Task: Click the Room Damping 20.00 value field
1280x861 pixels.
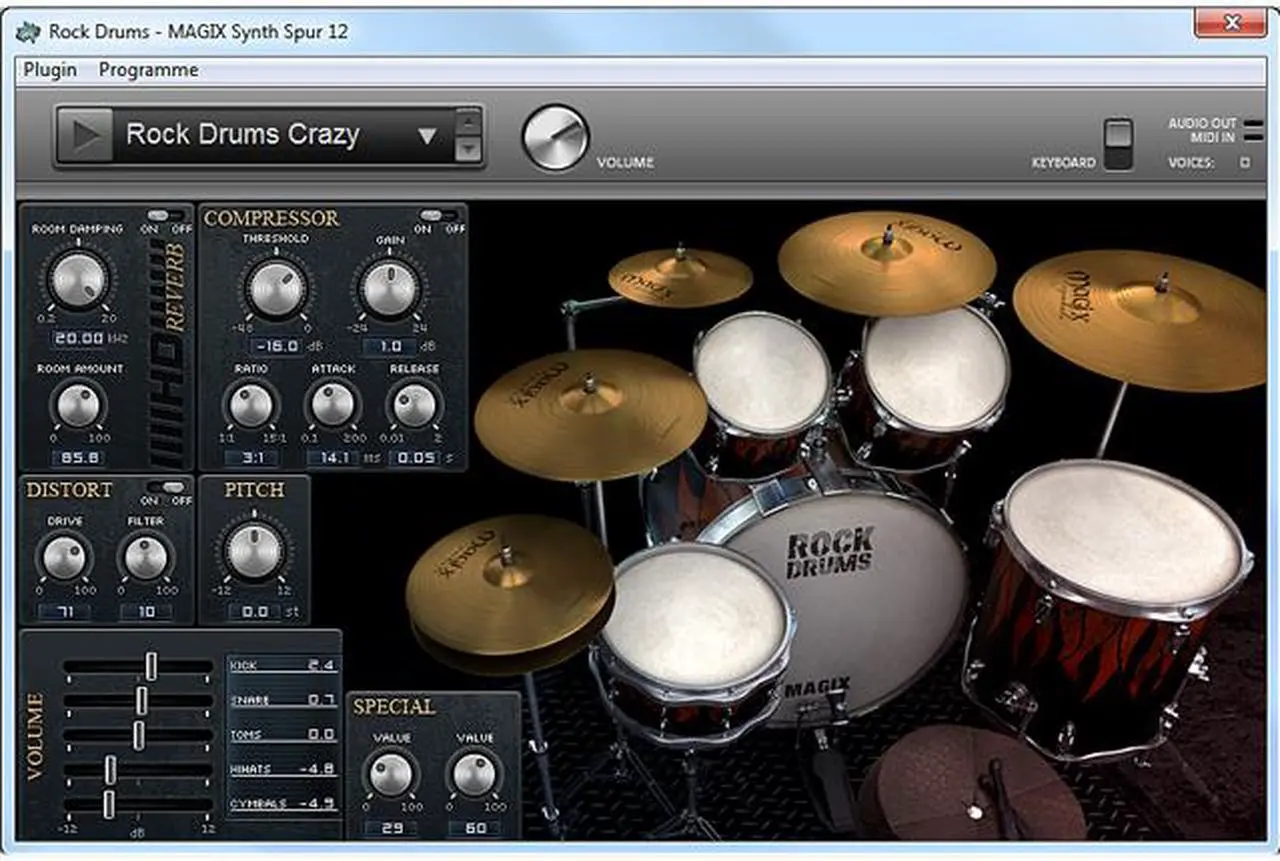Action: pyautogui.click(x=79, y=339)
